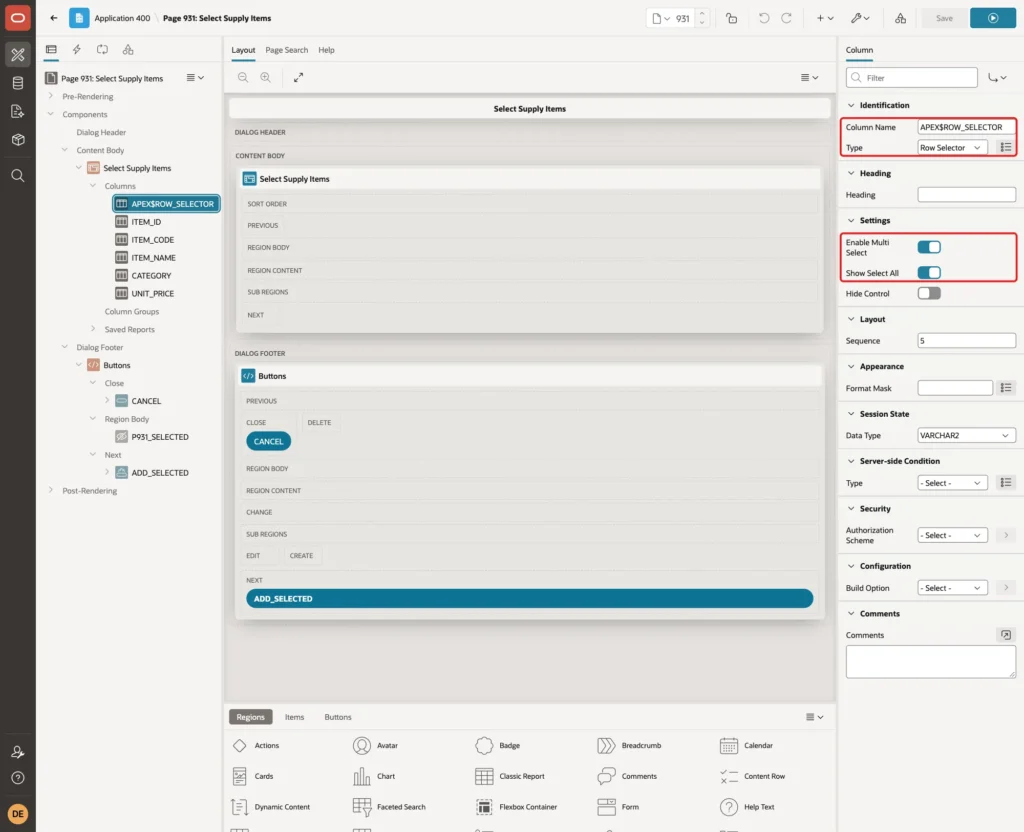Switch to Shared Components tab icon
This screenshot has width=1024, height=832.
pos(128,50)
